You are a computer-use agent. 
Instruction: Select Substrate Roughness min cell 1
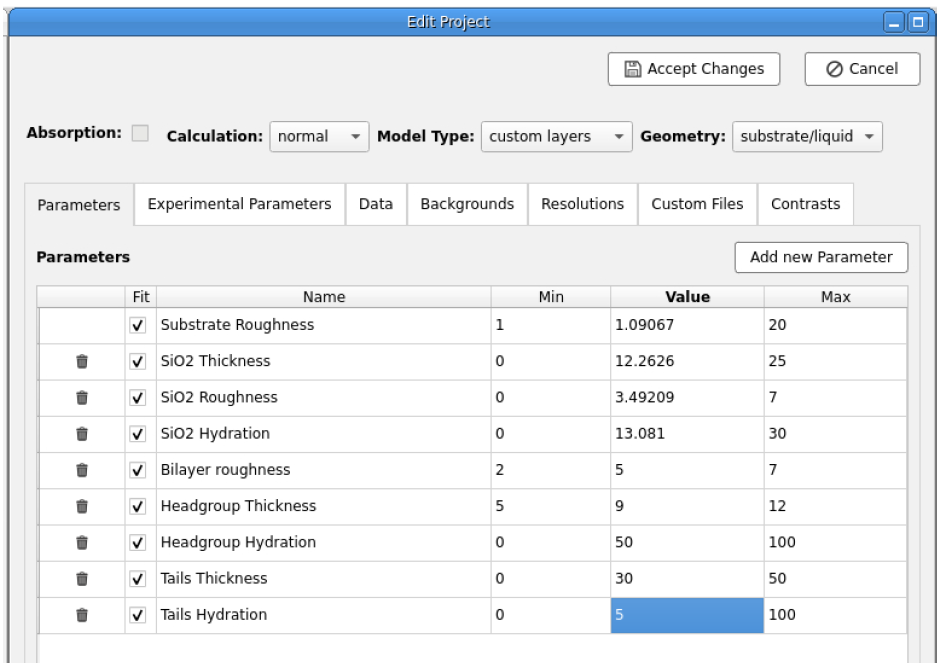point(551,326)
